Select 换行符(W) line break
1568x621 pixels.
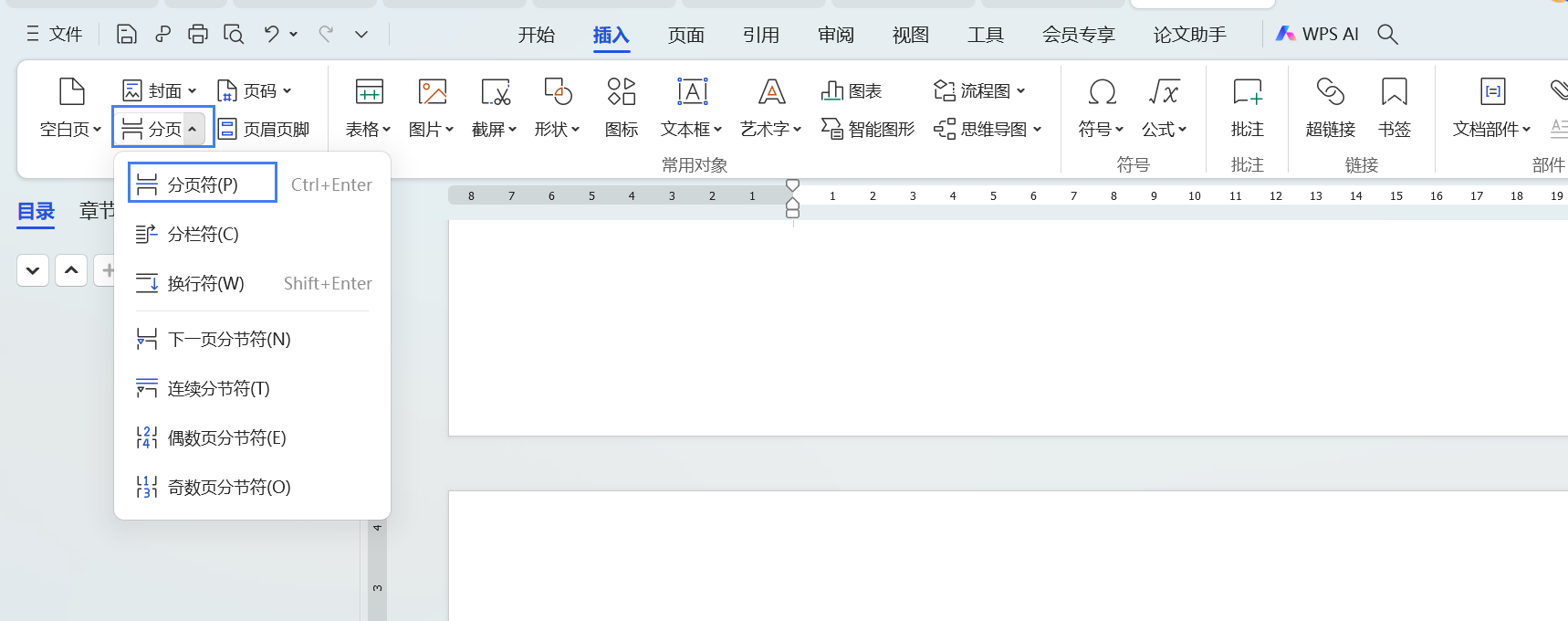tap(252, 283)
